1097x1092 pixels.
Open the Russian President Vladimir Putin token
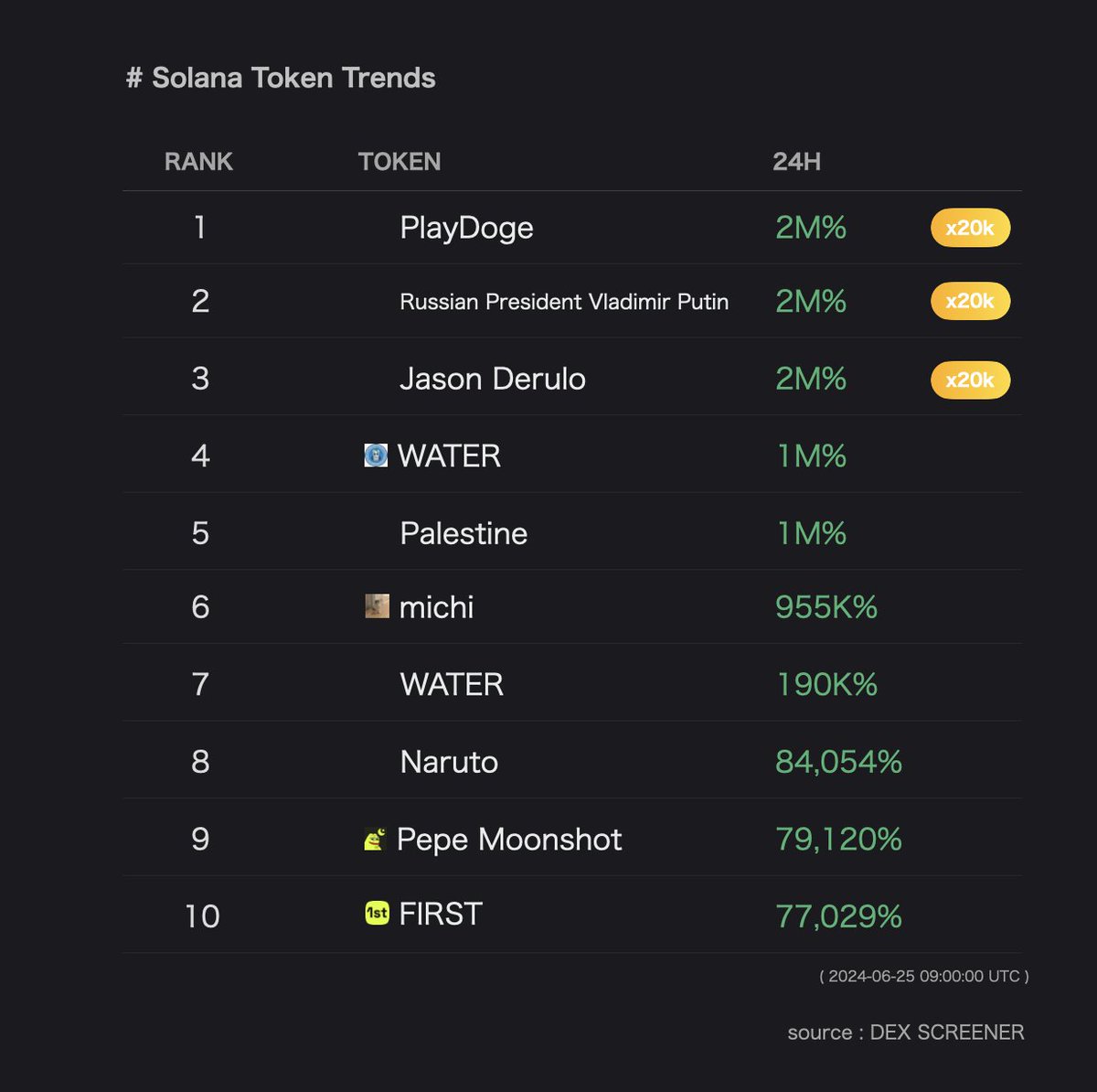[564, 302]
